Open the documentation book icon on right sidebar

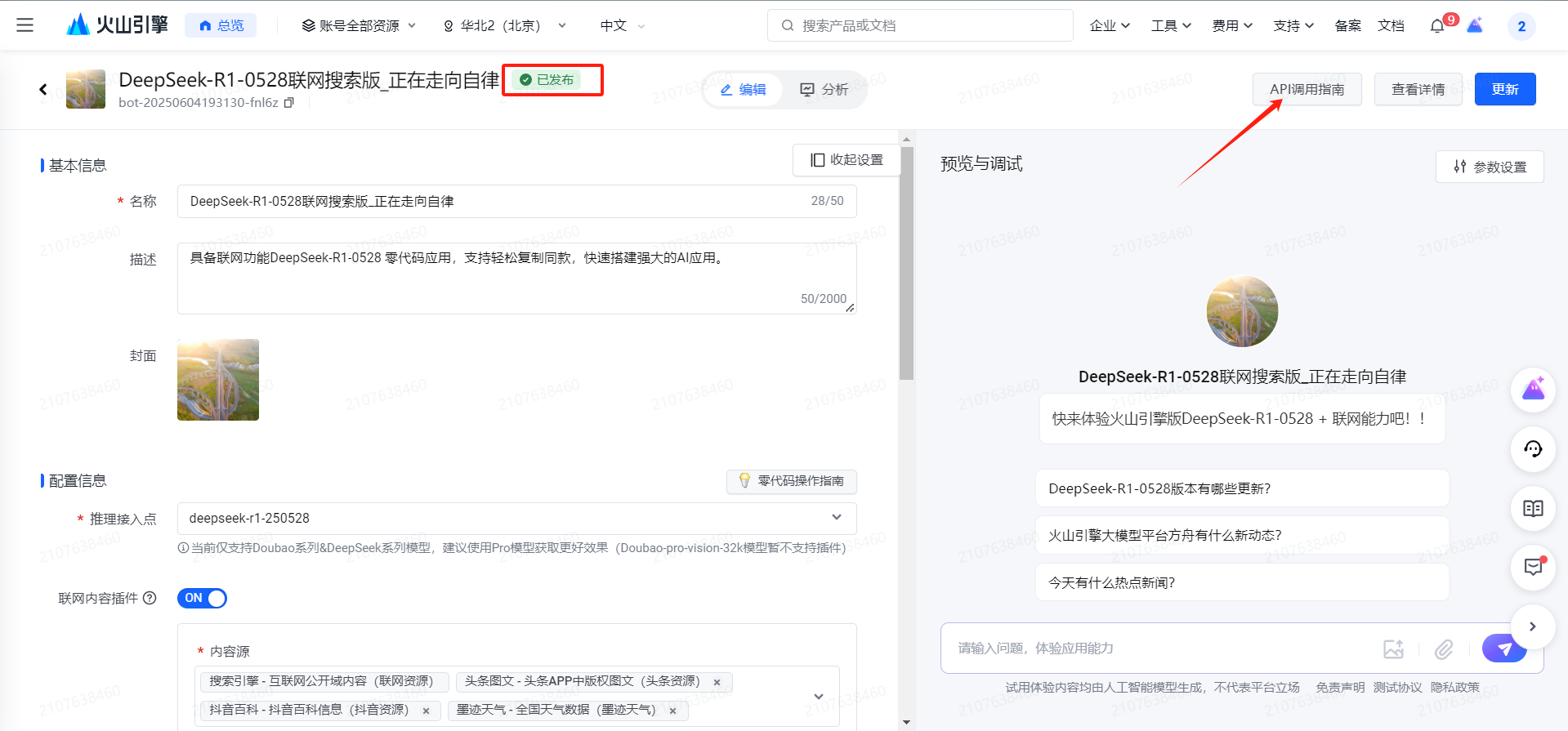[x=1532, y=508]
